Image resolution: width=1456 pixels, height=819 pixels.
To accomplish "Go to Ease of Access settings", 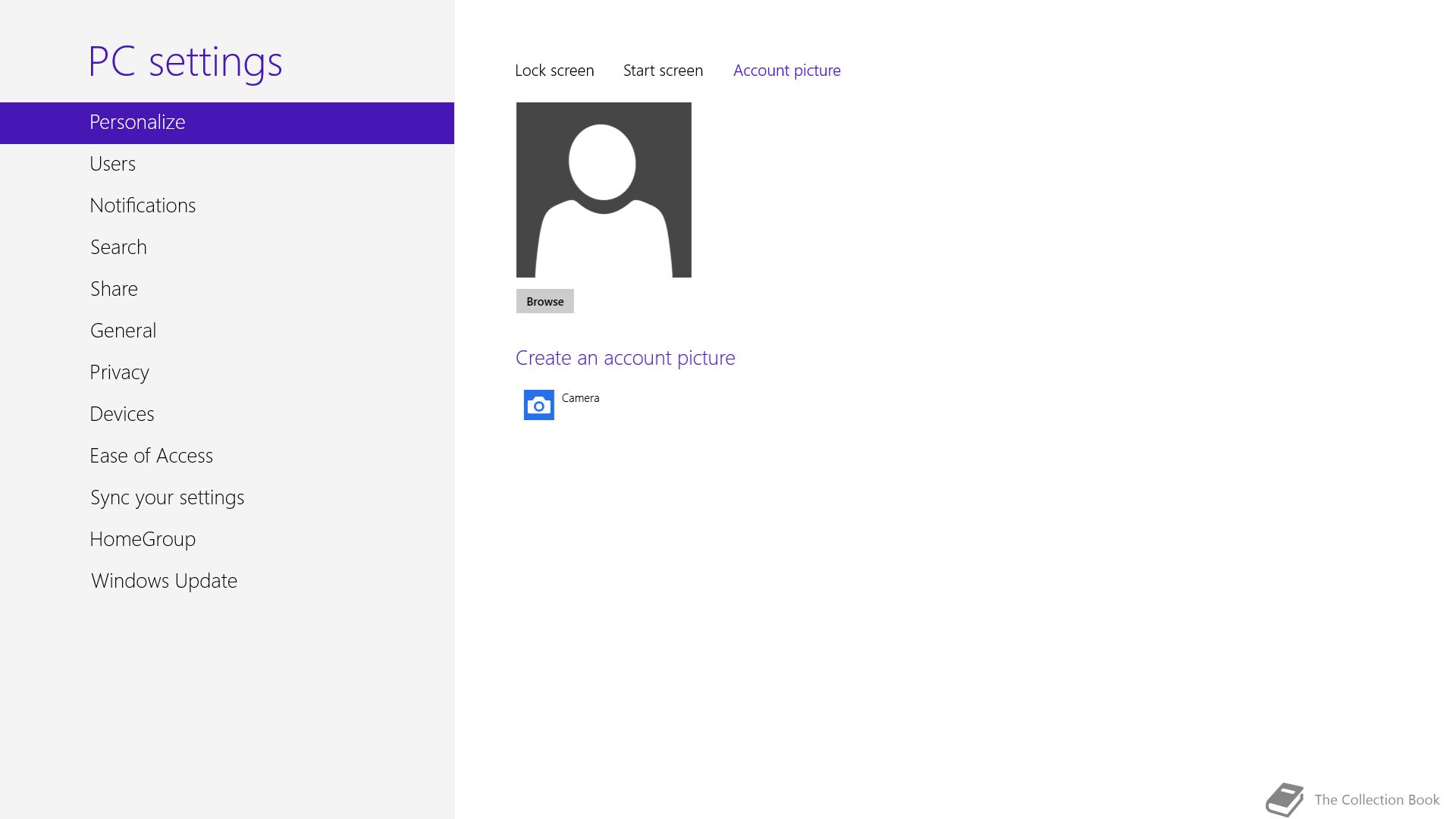I will pos(227,456).
